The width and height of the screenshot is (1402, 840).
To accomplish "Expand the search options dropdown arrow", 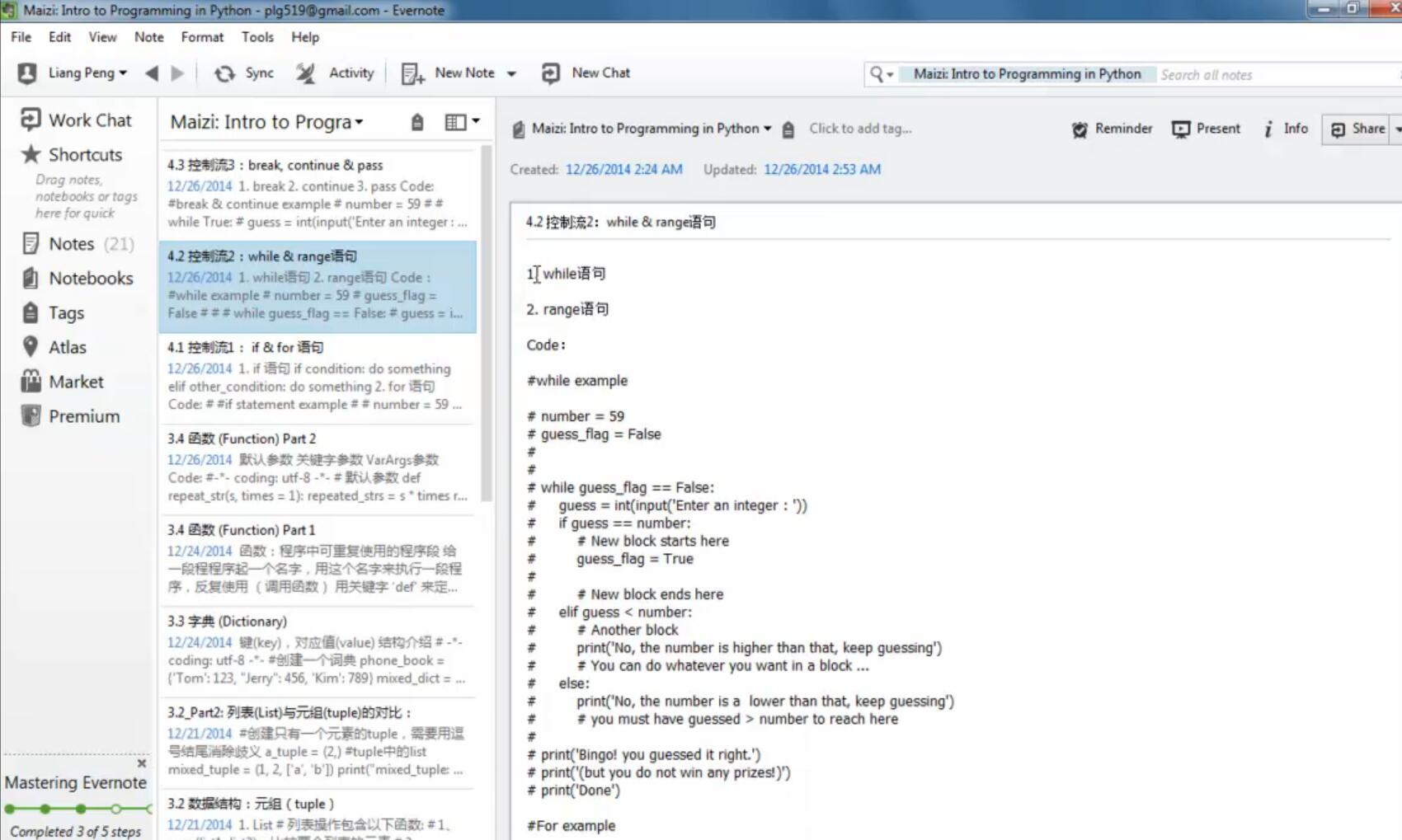I will point(890,75).
